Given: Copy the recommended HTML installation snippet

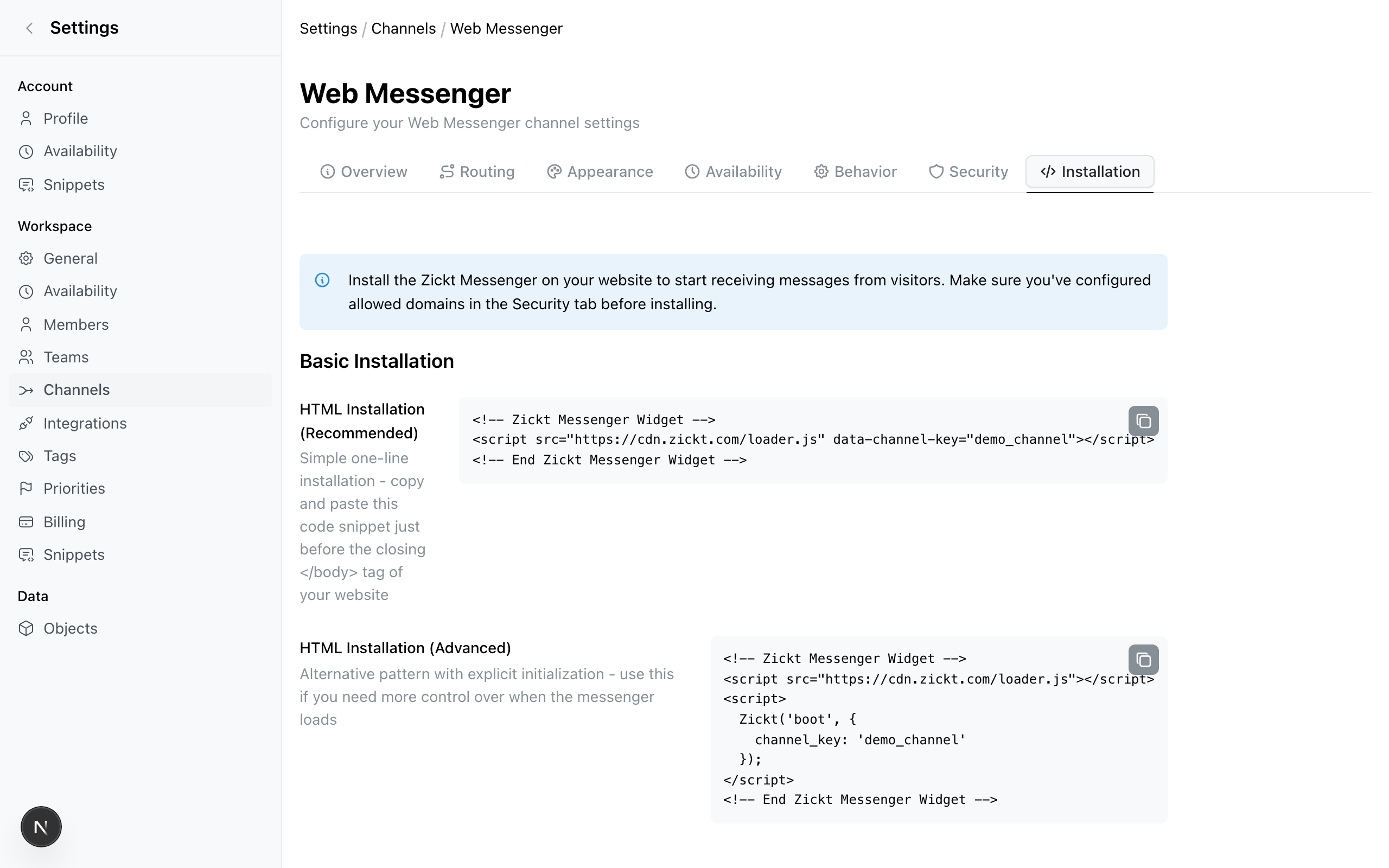Looking at the screenshot, I should click(1143, 421).
